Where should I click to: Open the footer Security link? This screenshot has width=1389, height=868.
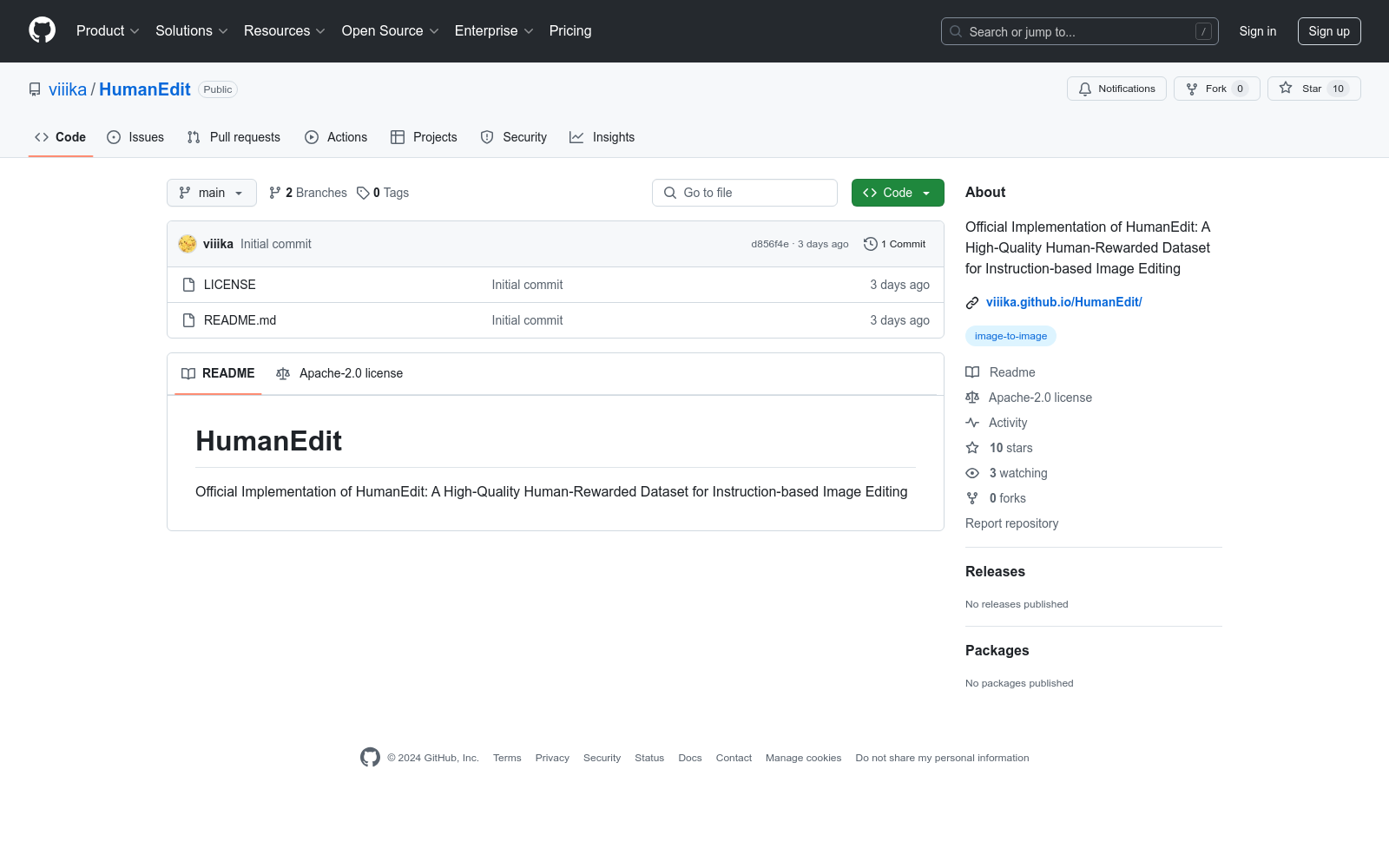pyautogui.click(x=602, y=758)
